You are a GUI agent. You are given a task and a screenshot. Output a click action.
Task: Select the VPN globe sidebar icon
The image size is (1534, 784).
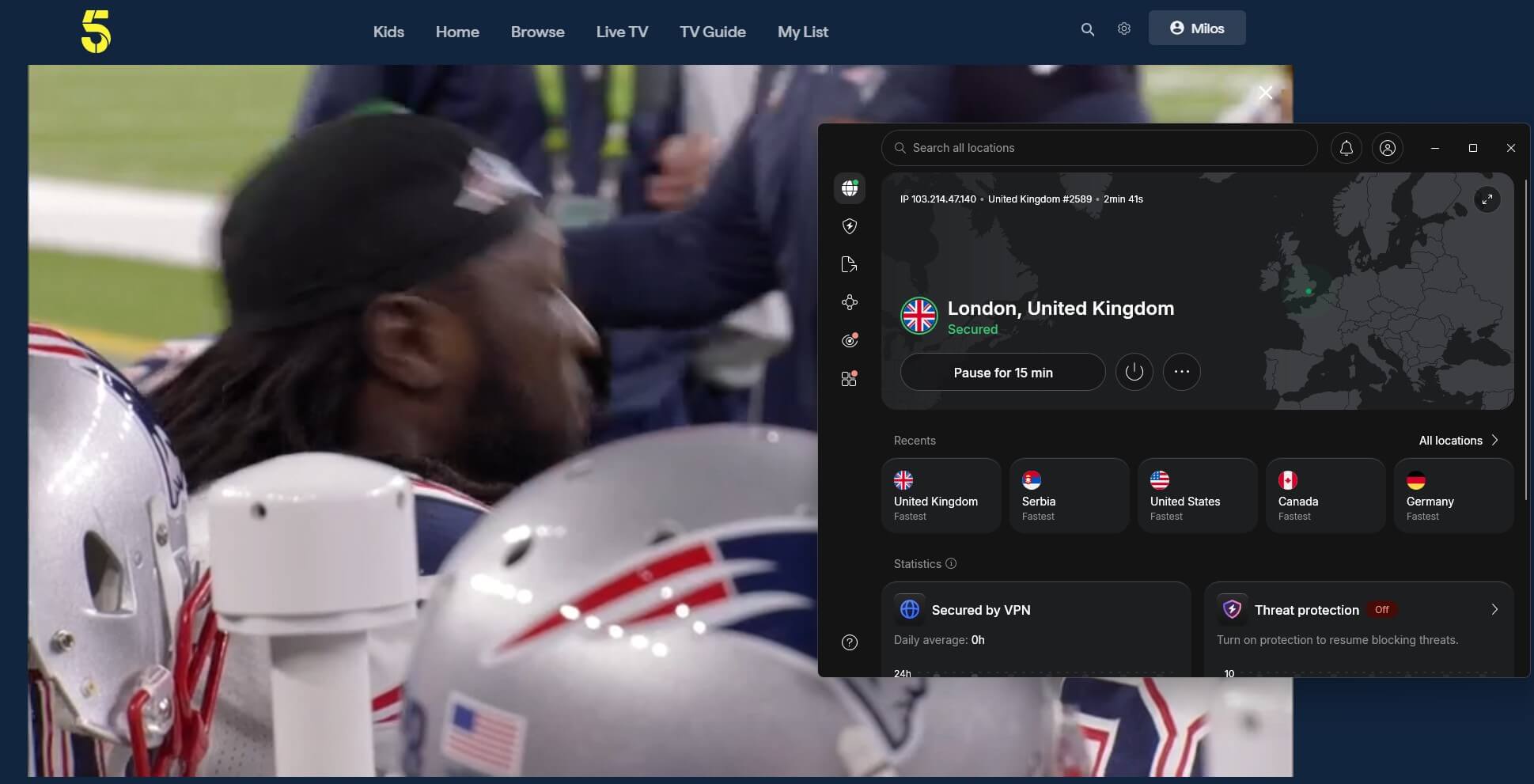850,188
